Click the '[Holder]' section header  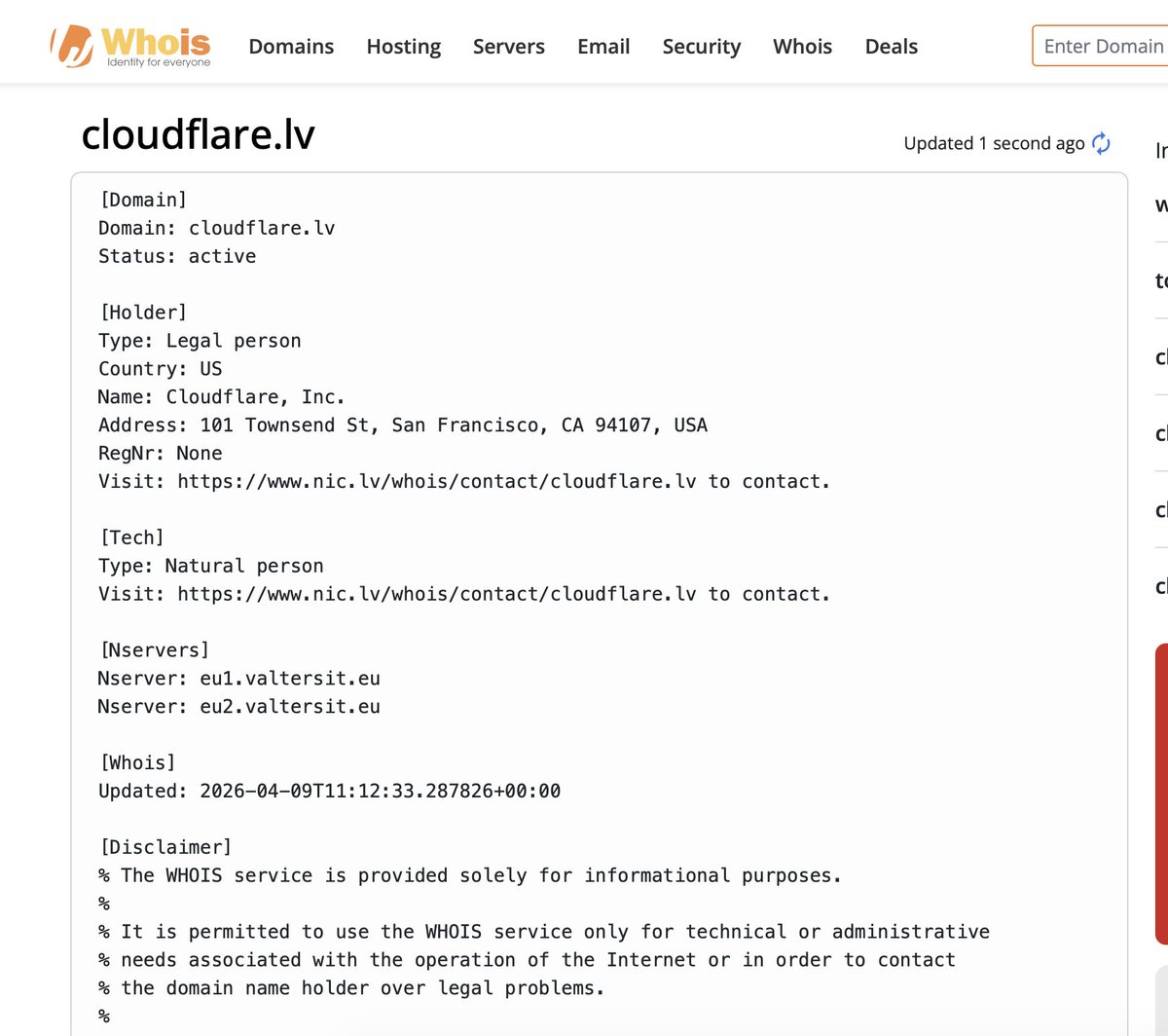coord(143,313)
